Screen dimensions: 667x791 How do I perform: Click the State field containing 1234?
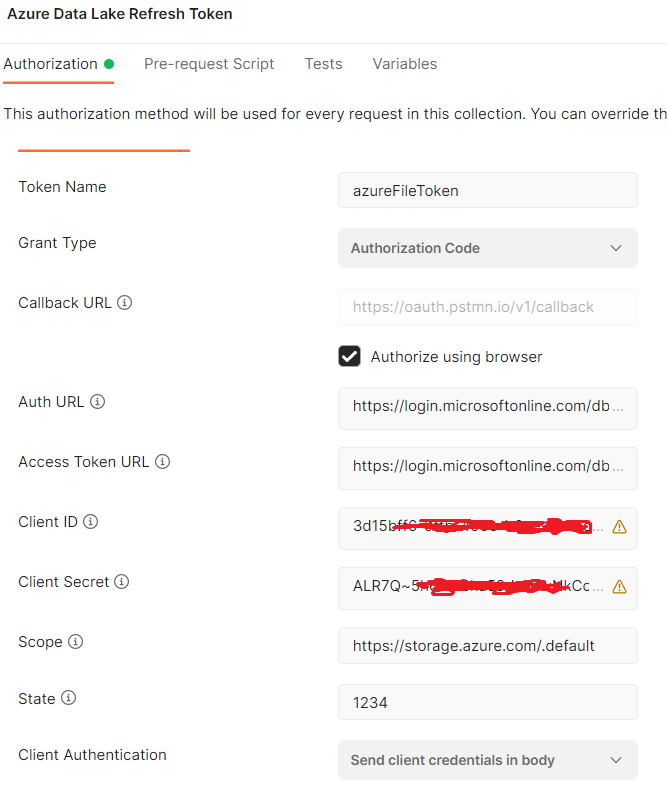tap(487, 702)
